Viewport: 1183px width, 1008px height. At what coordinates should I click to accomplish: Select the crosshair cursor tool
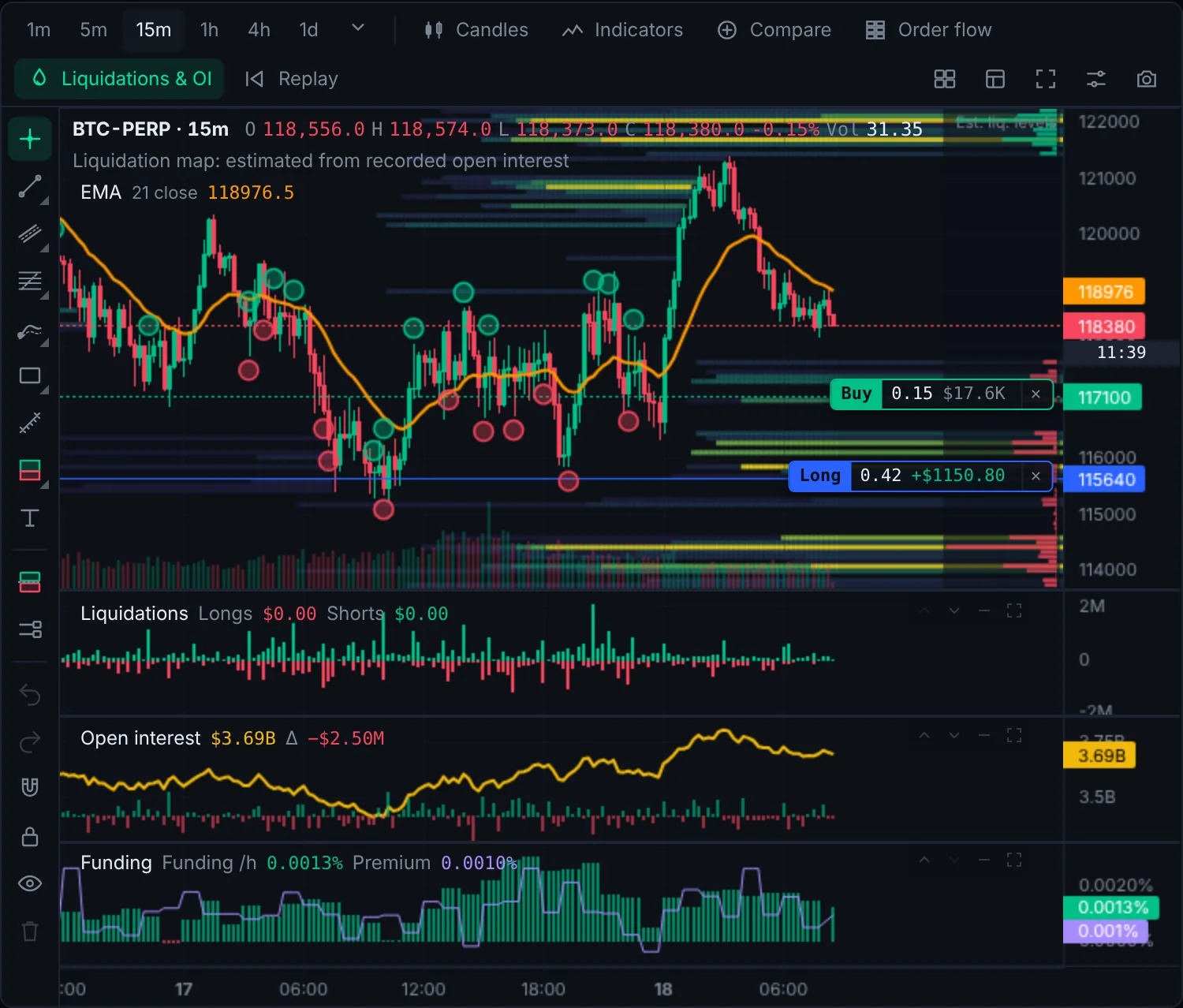[30, 140]
